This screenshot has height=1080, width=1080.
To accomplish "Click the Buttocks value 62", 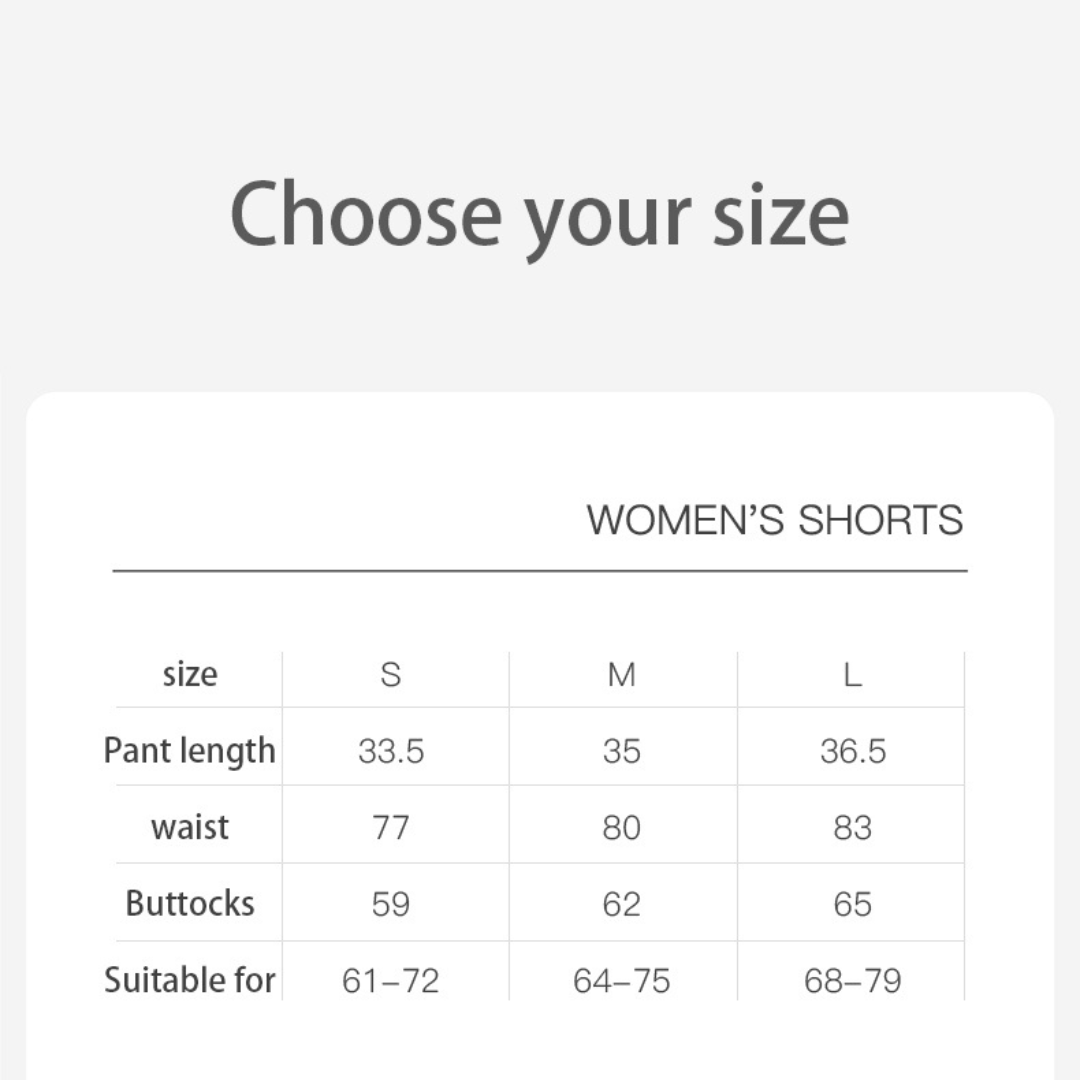I will (621, 905).
